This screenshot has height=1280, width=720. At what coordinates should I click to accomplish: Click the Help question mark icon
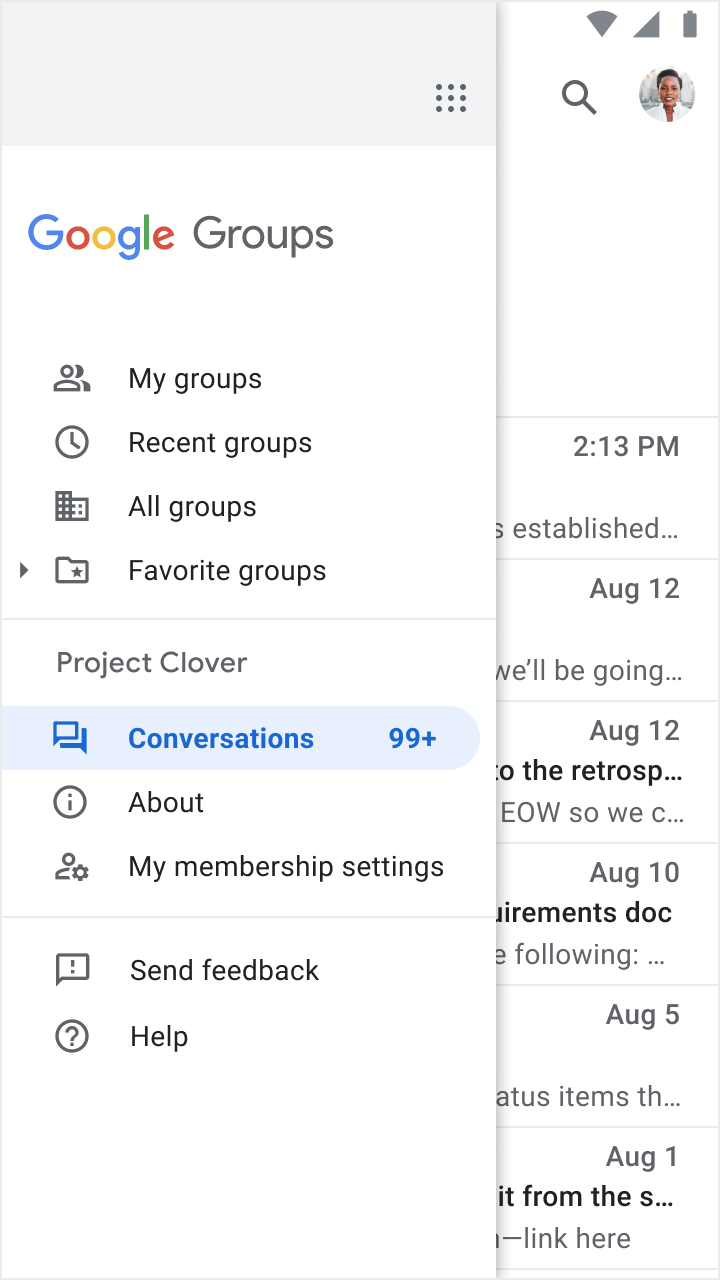click(x=72, y=1036)
